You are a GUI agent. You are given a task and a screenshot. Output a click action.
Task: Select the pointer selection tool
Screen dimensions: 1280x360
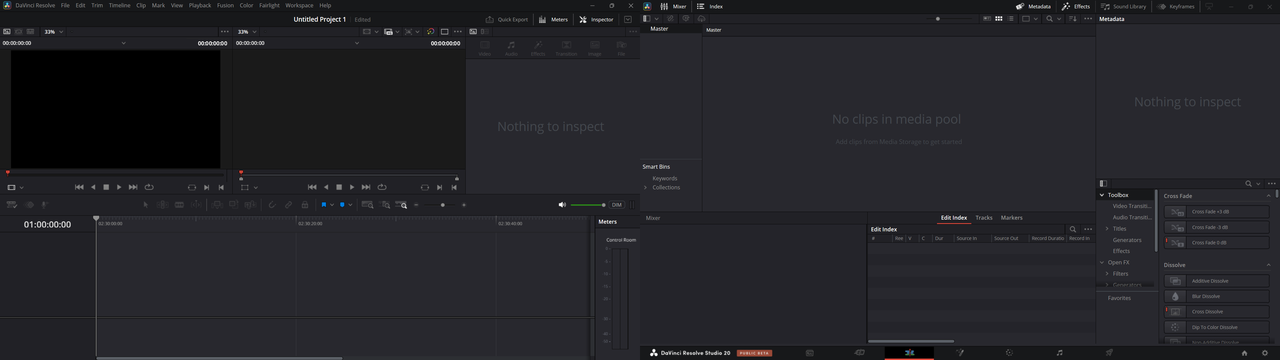click(x=146, y=205)
